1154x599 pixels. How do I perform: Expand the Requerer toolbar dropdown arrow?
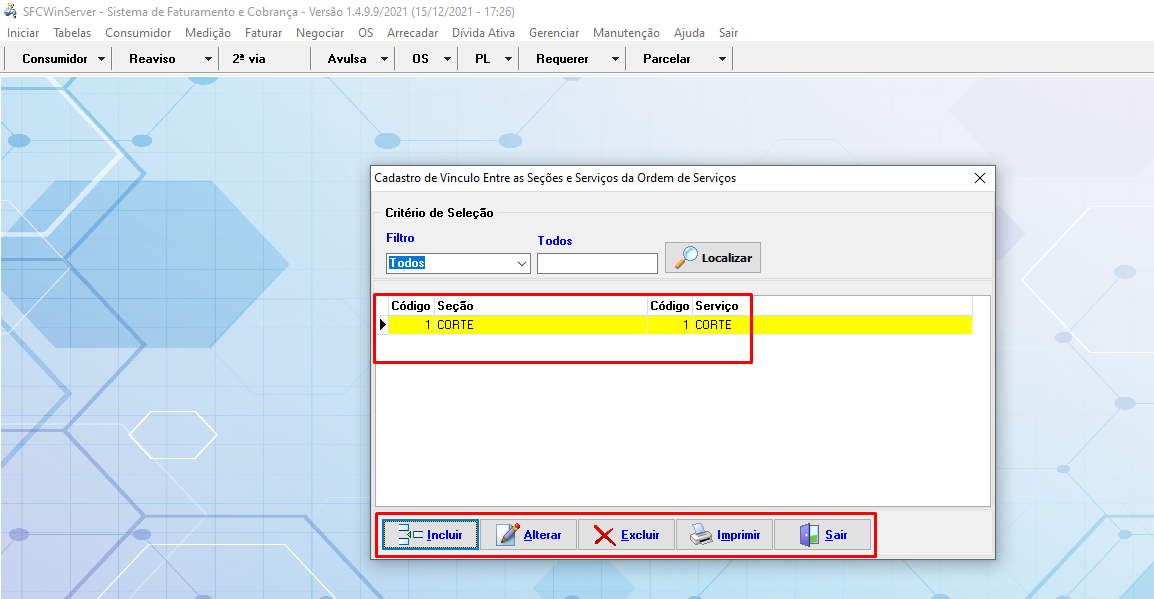[x=615, y=59]
